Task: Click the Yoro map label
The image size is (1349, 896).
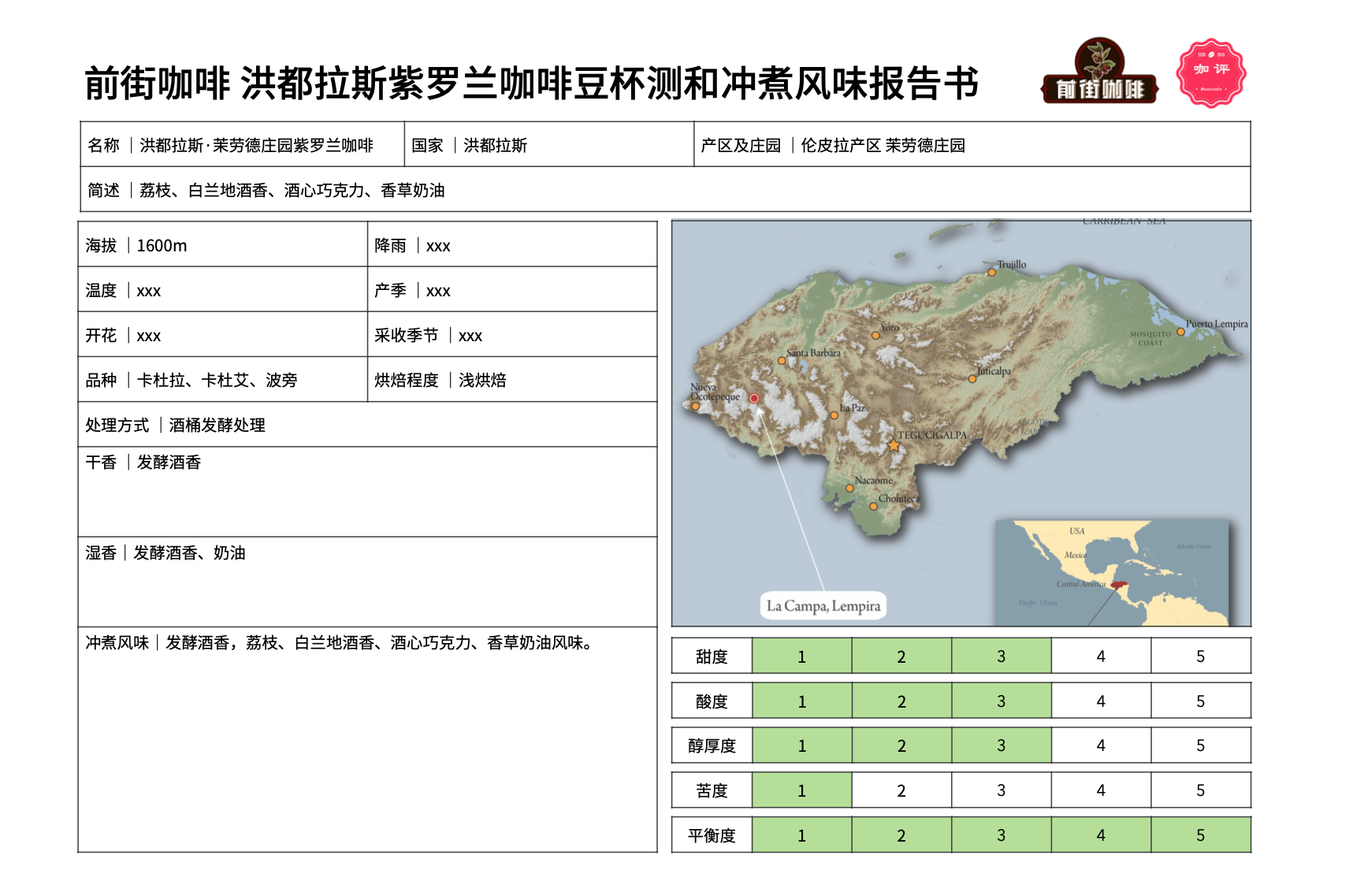Action: click(x=890, y=328)
